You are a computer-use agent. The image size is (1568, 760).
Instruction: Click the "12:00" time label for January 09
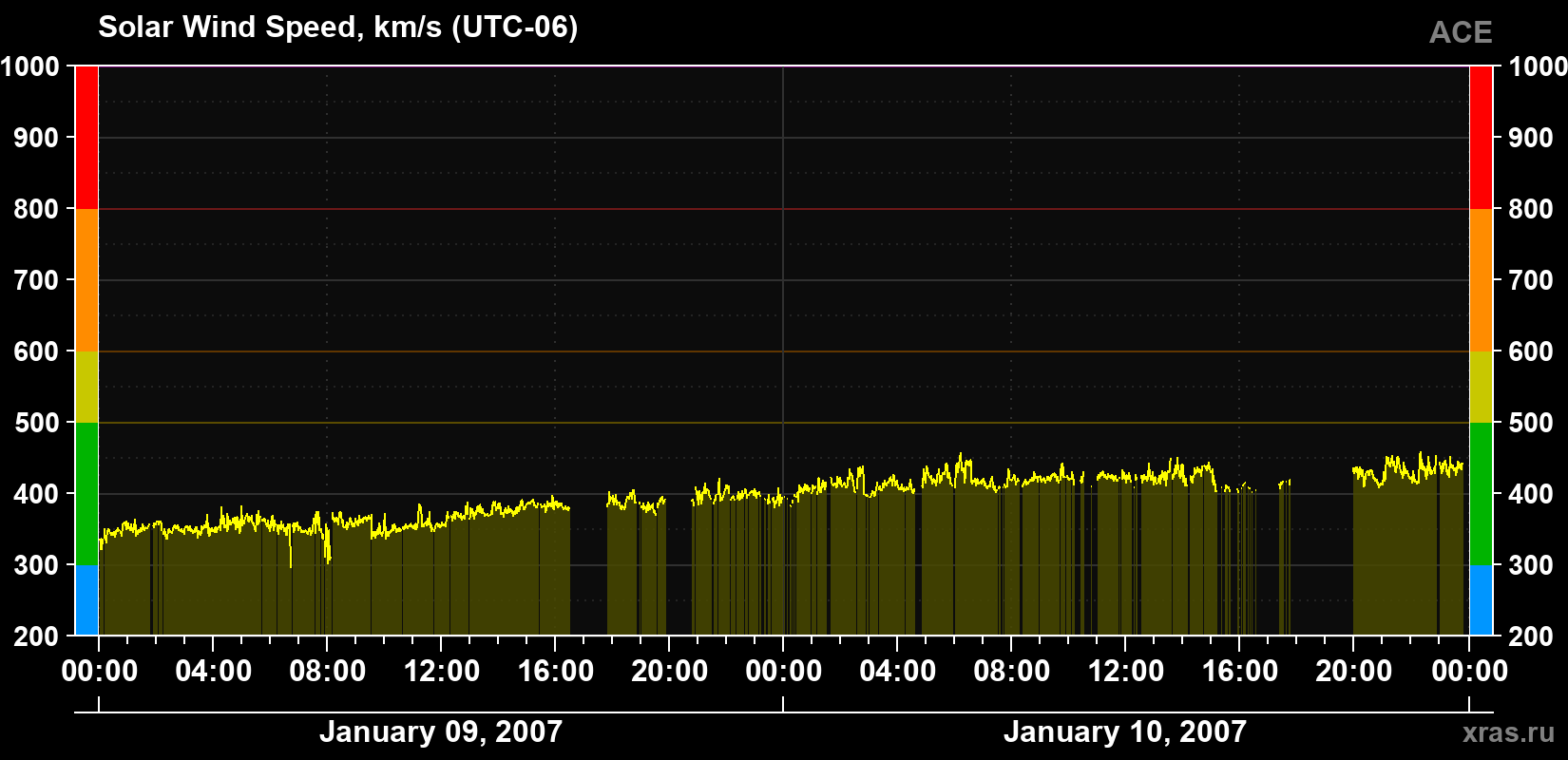(442, 672)
